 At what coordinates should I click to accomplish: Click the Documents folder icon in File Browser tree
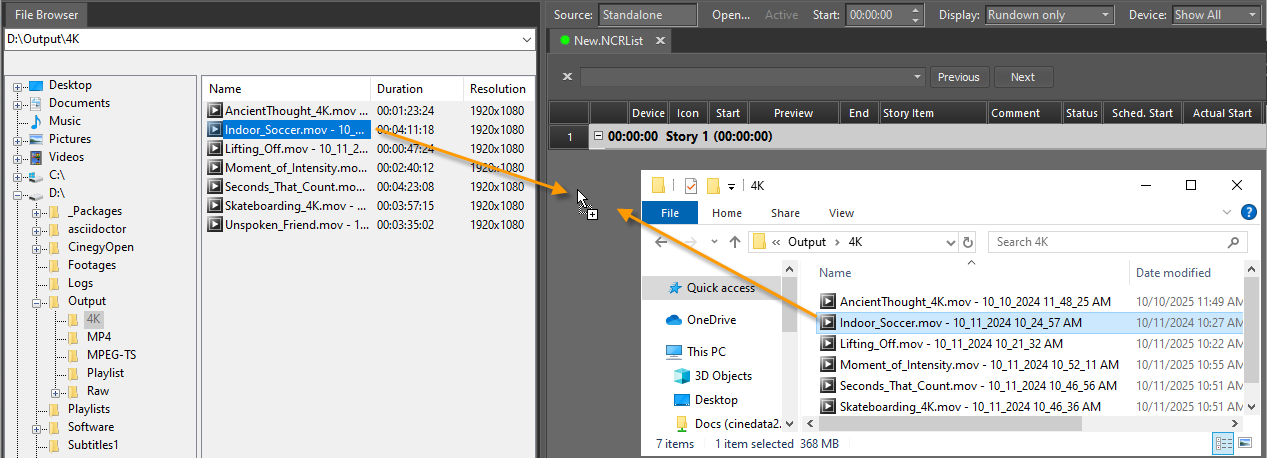point(36,103)
